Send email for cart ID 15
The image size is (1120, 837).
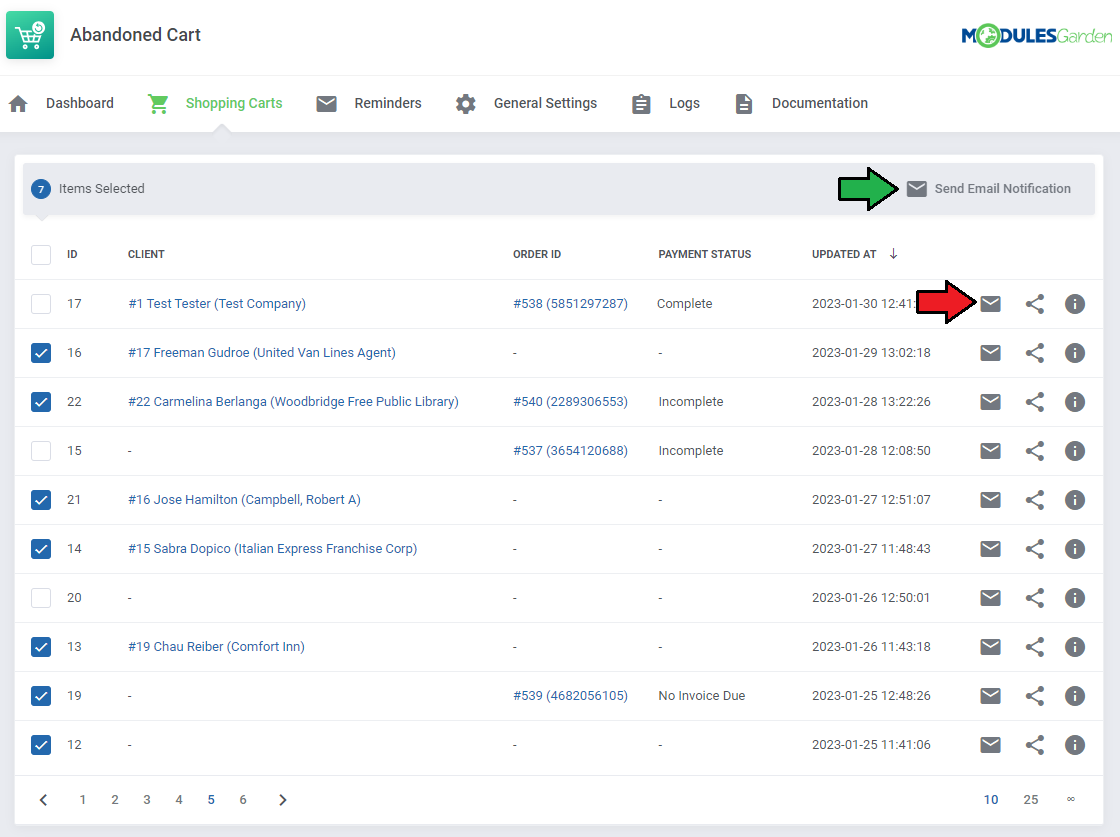(x=990, y=451)
